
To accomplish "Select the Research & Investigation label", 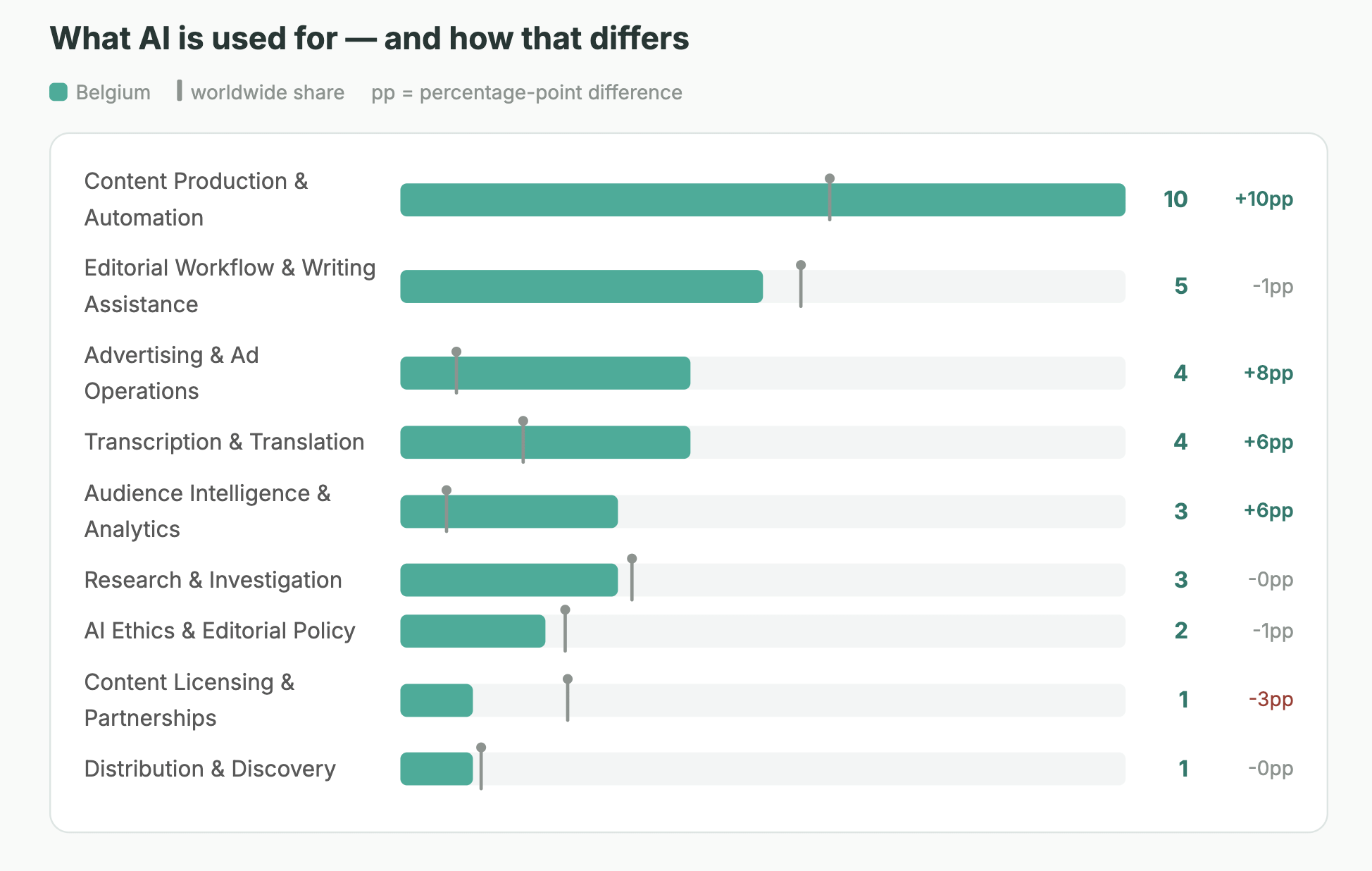I will (213, 580).
